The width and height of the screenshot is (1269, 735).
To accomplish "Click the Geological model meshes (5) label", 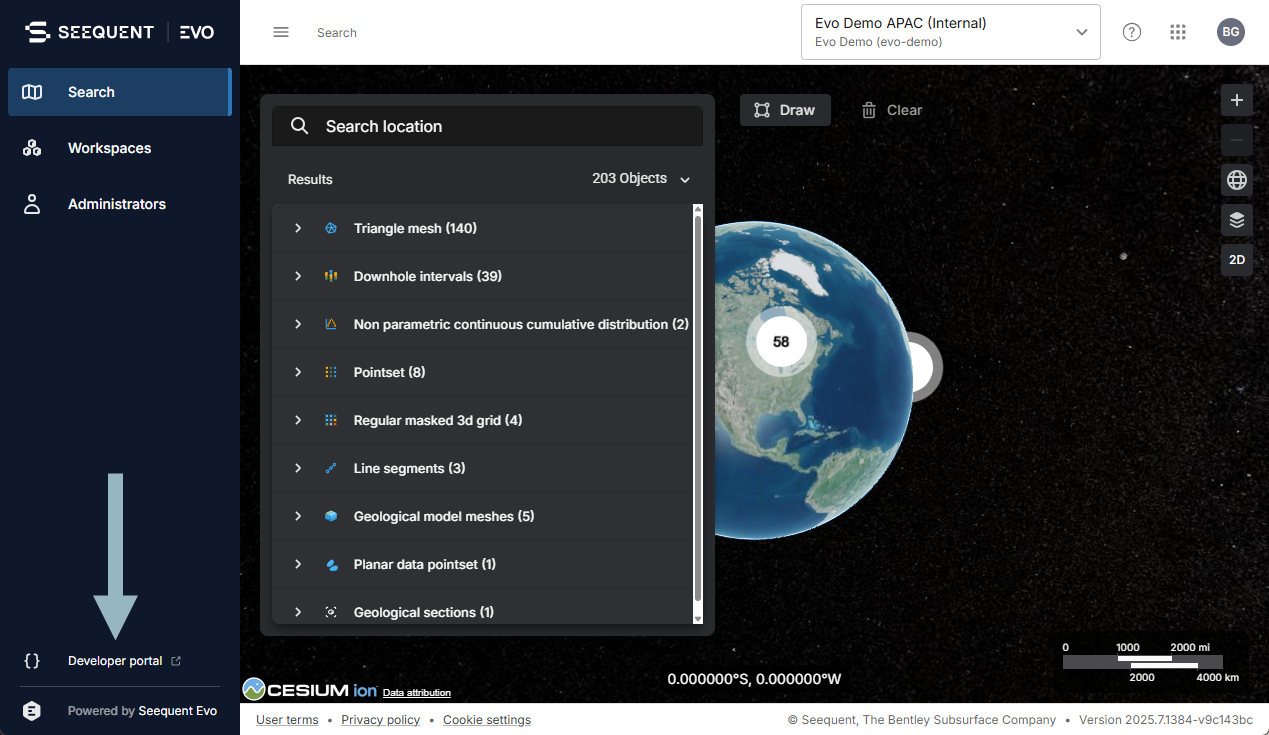I will [444, 516].
